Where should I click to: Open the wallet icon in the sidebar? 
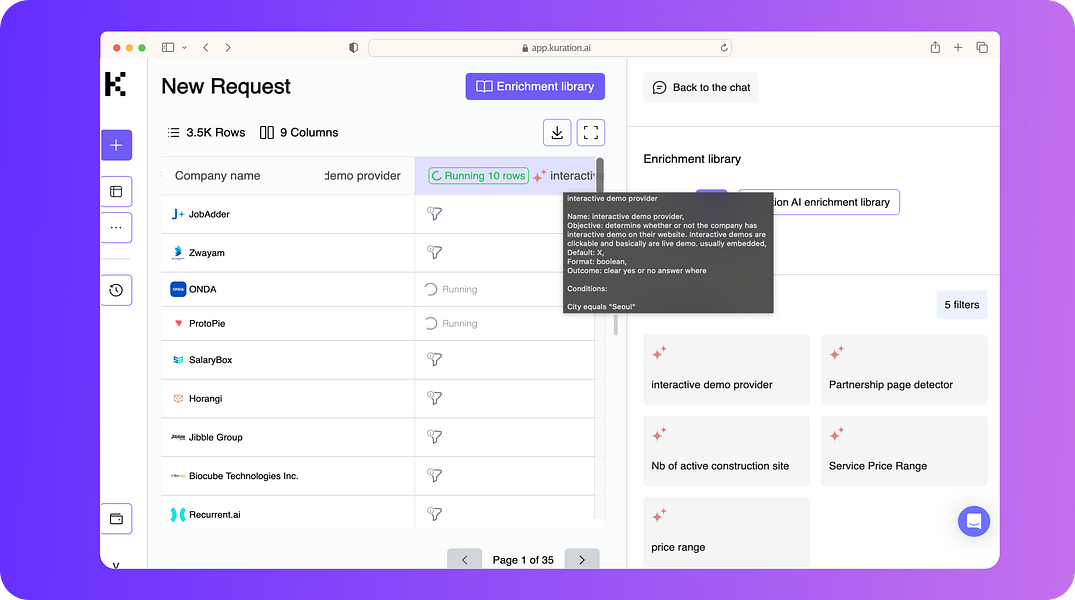tap(117, 519)
